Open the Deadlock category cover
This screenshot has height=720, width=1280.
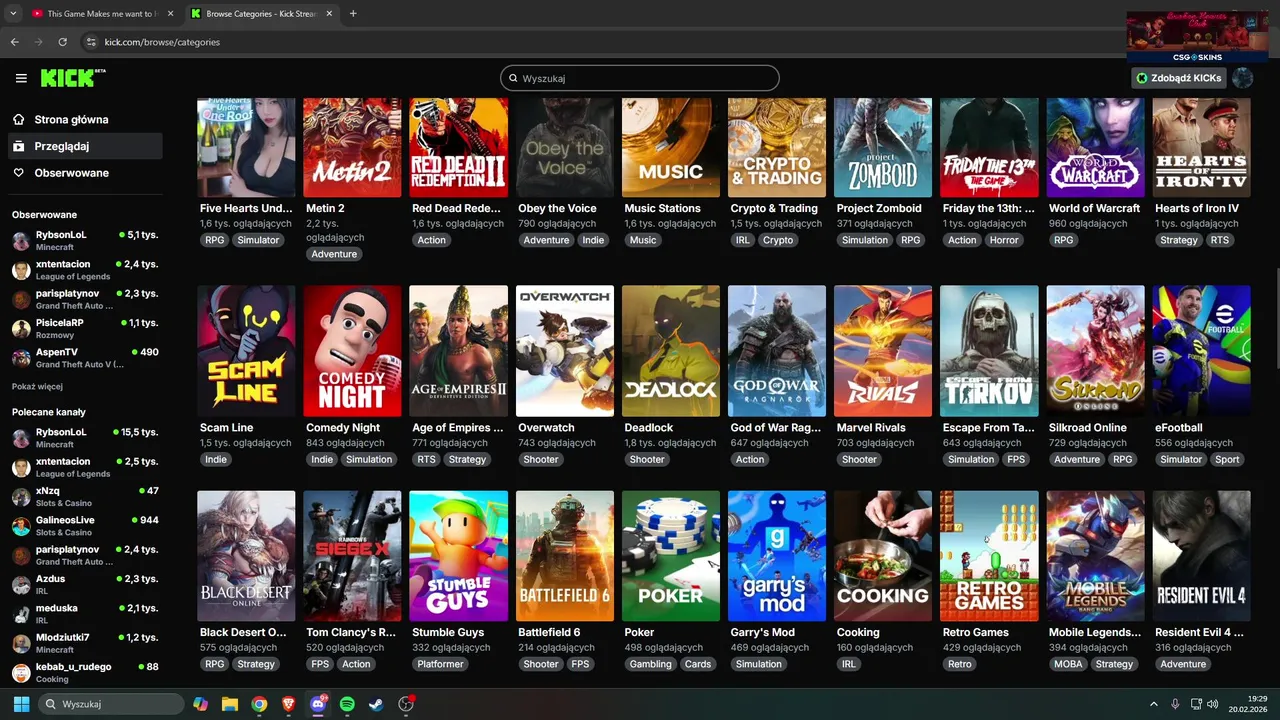point(671,351)
